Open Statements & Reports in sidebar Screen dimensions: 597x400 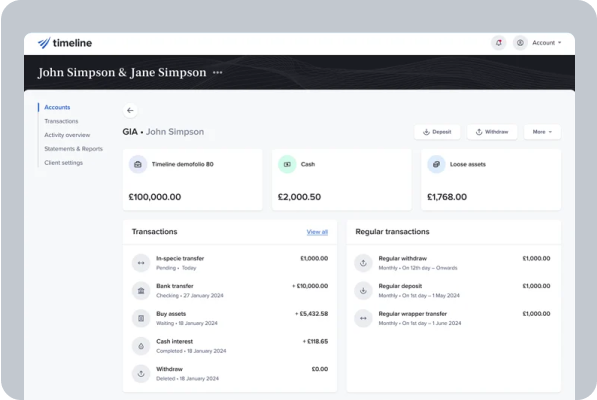[x=73, y=149]
